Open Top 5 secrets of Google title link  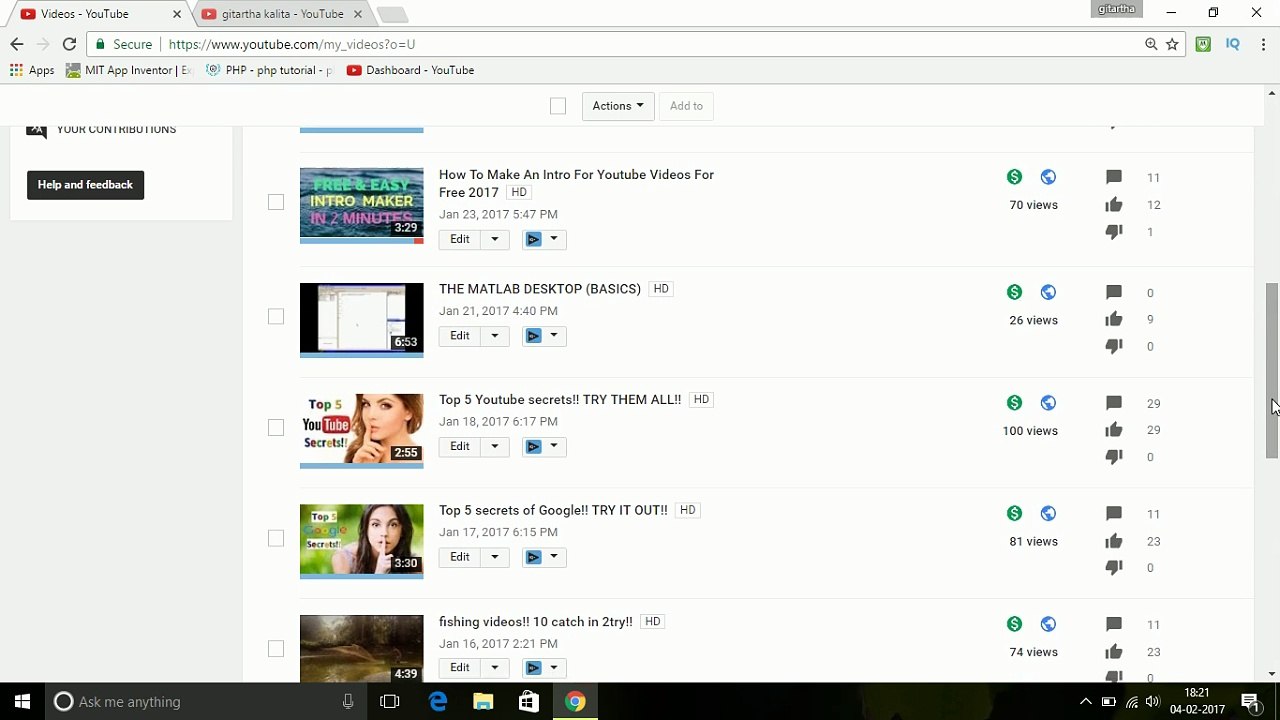553,510
